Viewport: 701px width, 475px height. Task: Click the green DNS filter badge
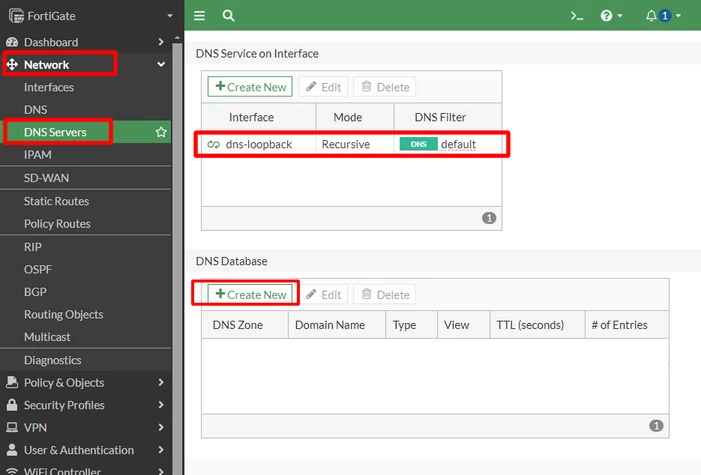click(x=418, y=144)
